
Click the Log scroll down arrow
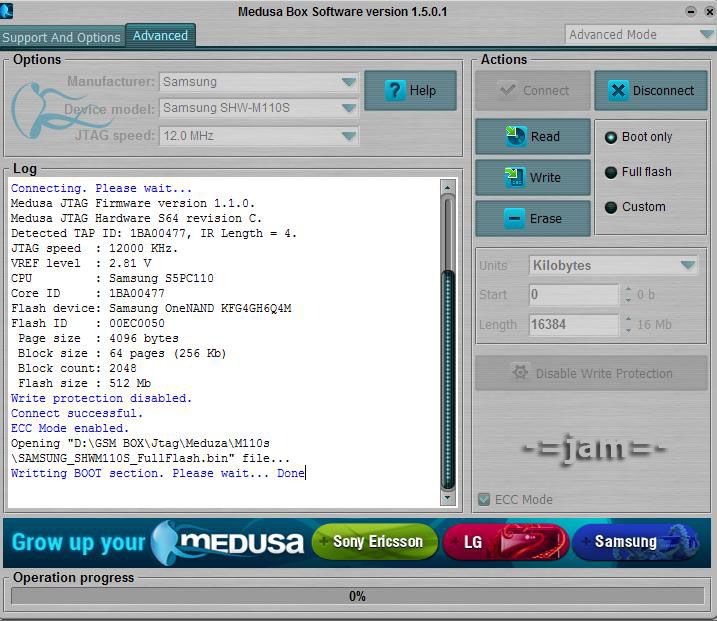[448, 498]
